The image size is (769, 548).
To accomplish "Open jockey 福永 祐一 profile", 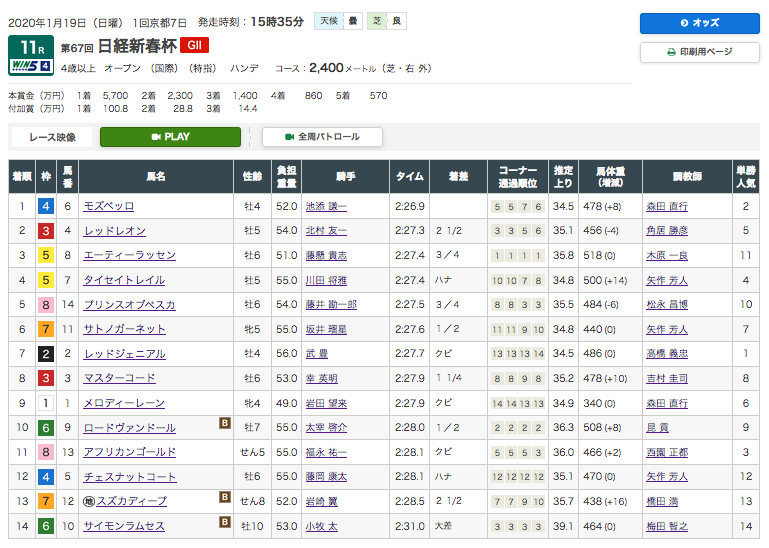I will tap(326, 452).
